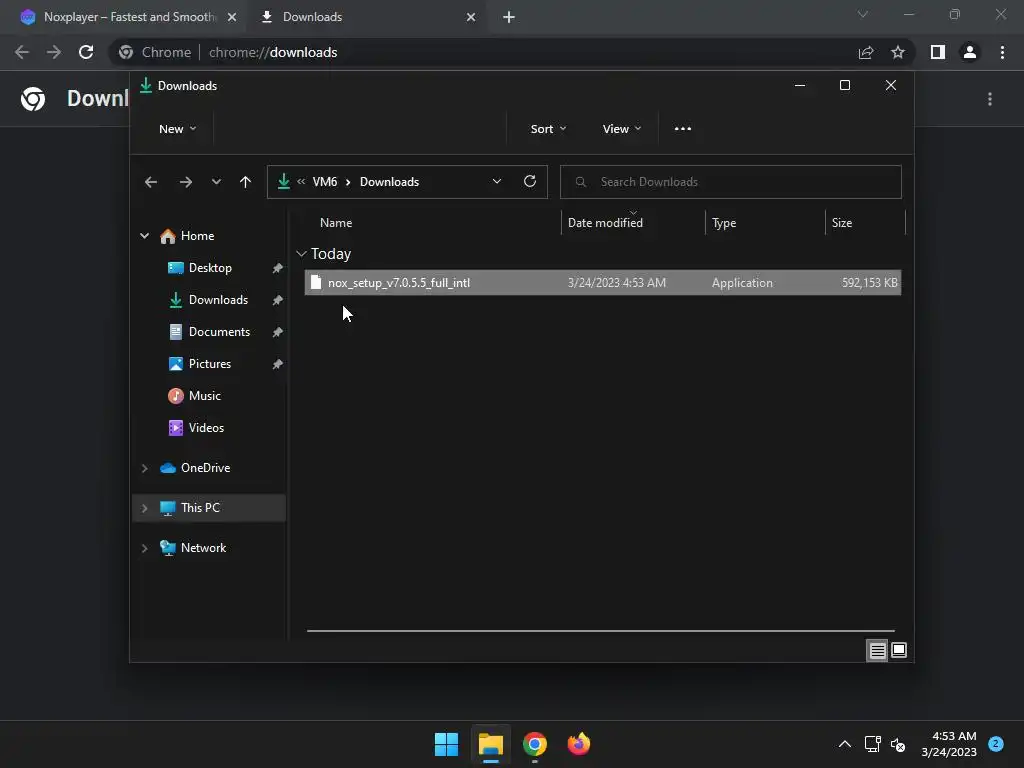1024x768 pixels.
Task: Collapse the Today group
Action: click(x=301, y=253)
